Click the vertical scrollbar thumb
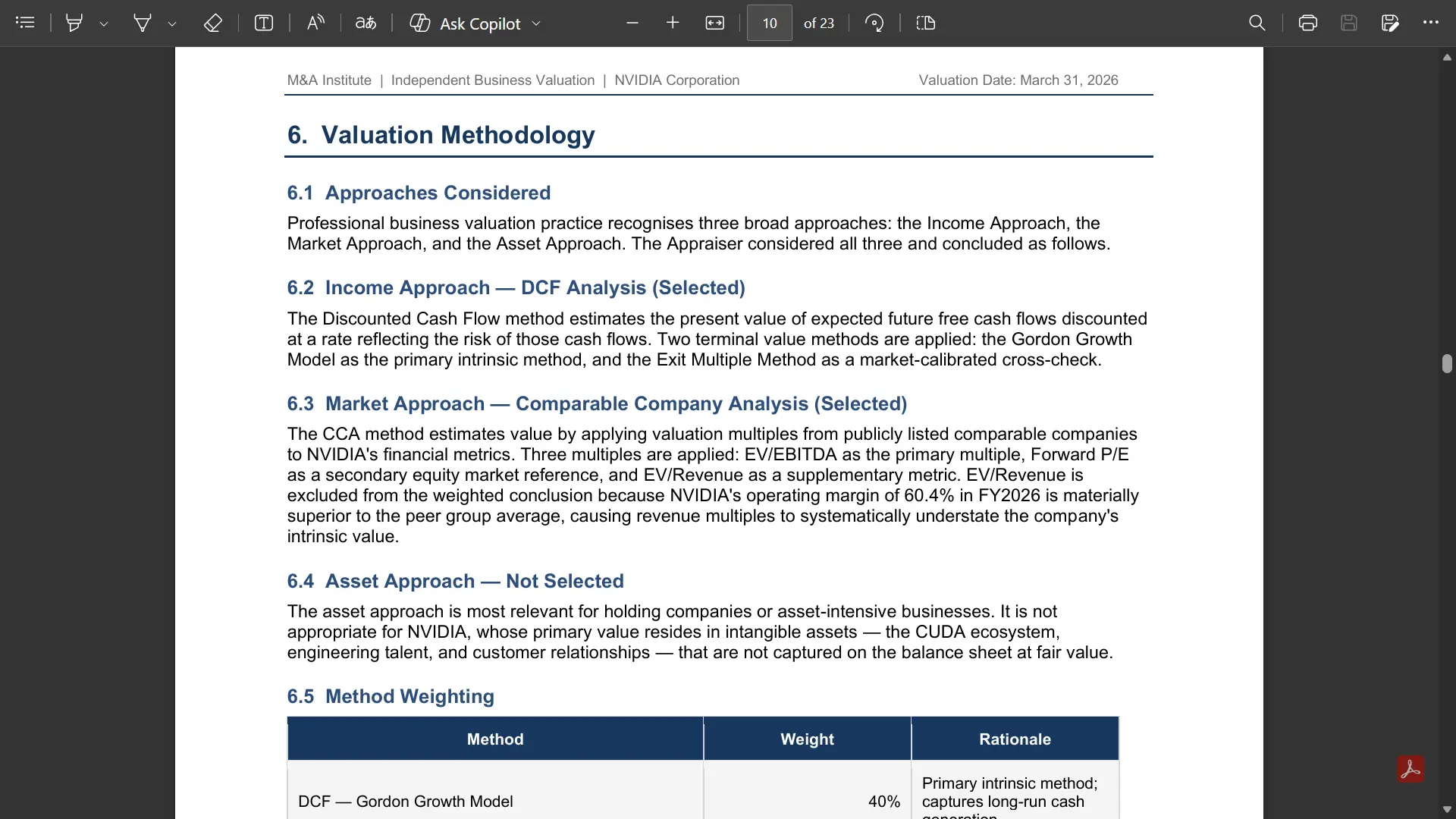The height and width of the screenshot is (819, 1456). [1447, 363]
